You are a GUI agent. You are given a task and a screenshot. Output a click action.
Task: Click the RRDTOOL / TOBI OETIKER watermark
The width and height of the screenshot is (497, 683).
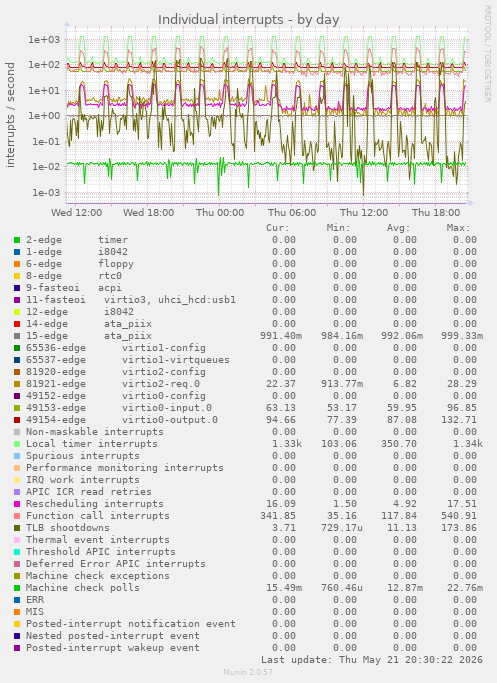(x=487, y=54)
